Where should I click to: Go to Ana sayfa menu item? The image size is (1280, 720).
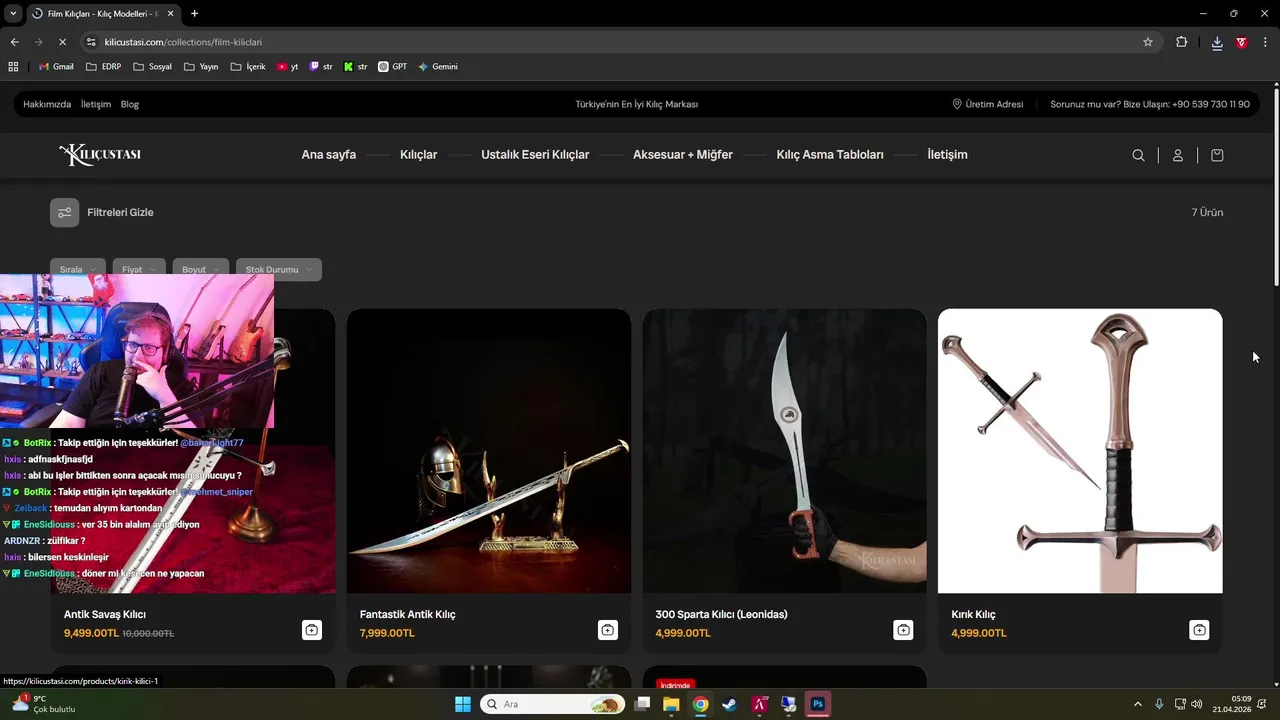coord(328,155)
